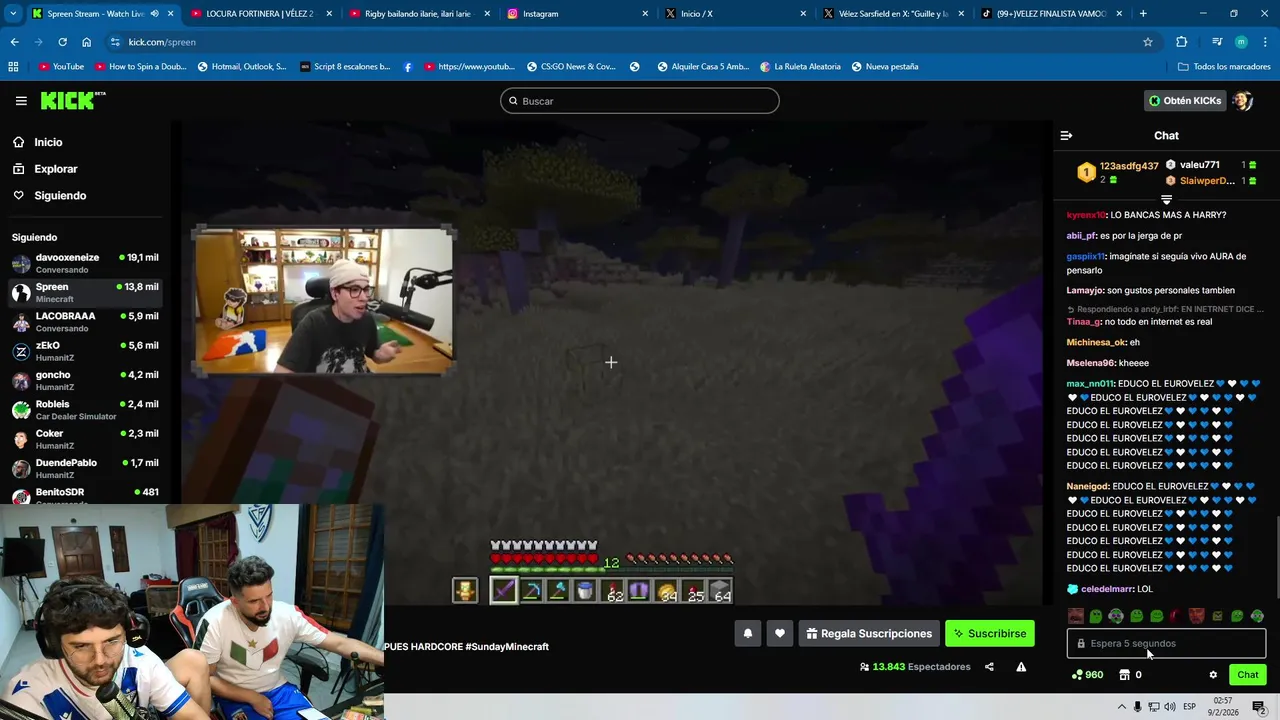Bookmark this page with star icon
1280x720 pixels.
[1148, 42]
